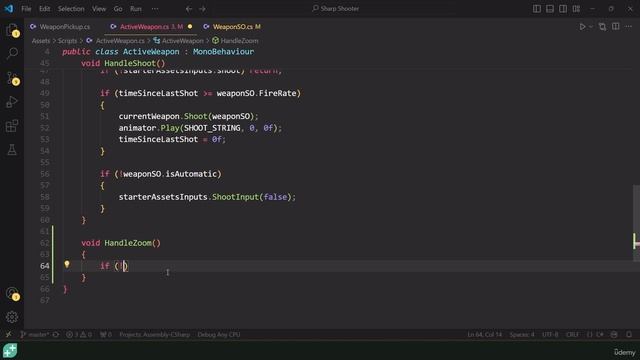Toggle the primary side bar layout
This screenshot has width=640, height=360.
click(x=537, y=9)
